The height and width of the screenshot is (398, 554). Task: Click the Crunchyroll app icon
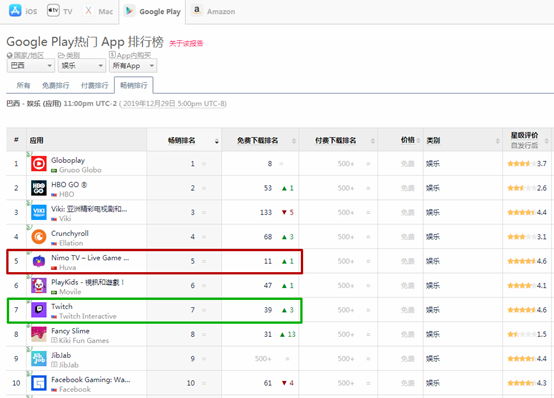point(39,237)
